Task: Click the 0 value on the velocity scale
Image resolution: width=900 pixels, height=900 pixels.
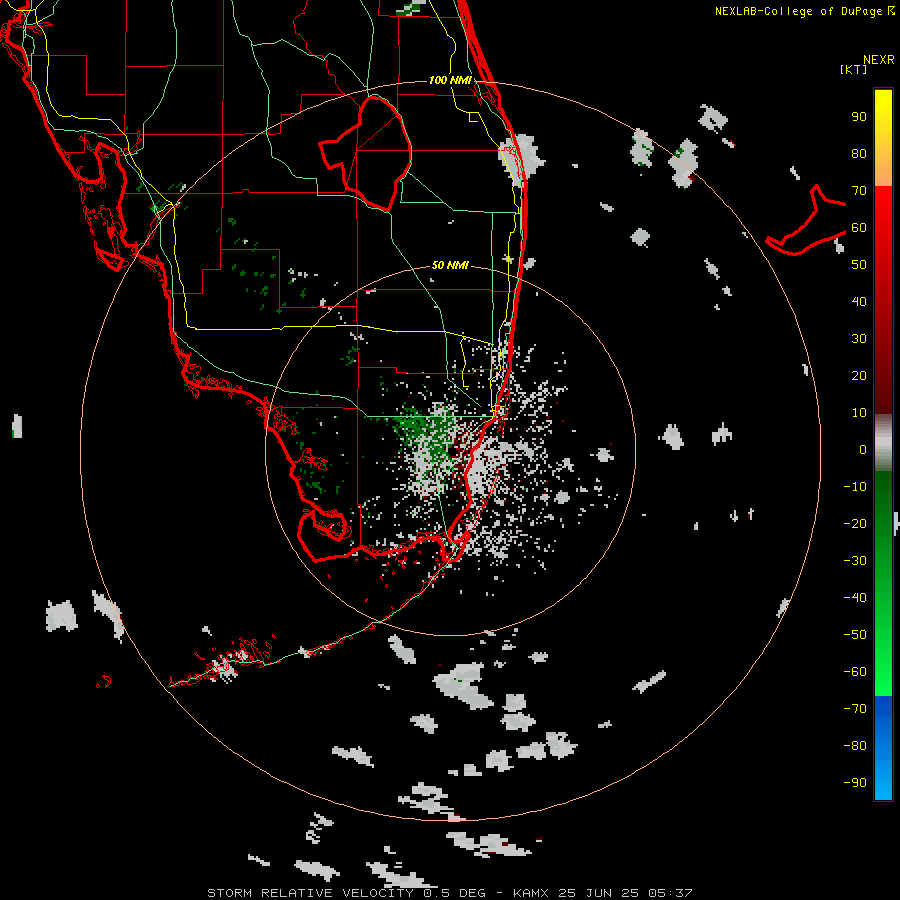Action: tap(863, 450)
